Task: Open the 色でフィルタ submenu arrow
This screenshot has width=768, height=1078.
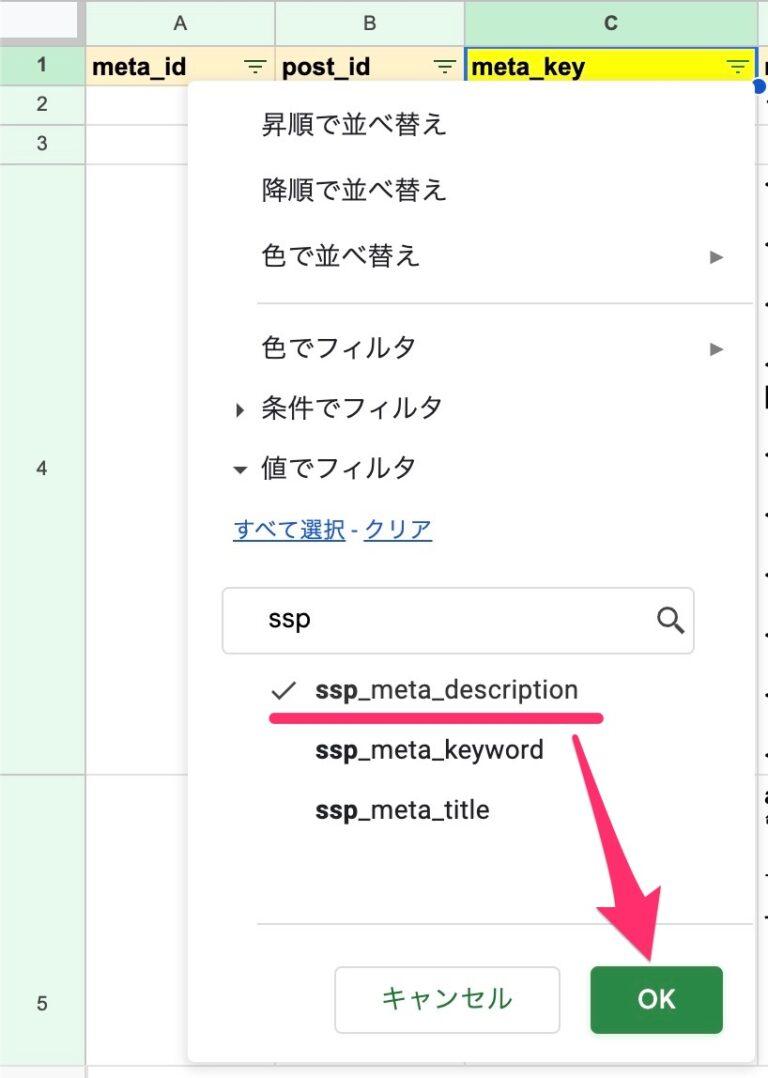Action: 716,348
